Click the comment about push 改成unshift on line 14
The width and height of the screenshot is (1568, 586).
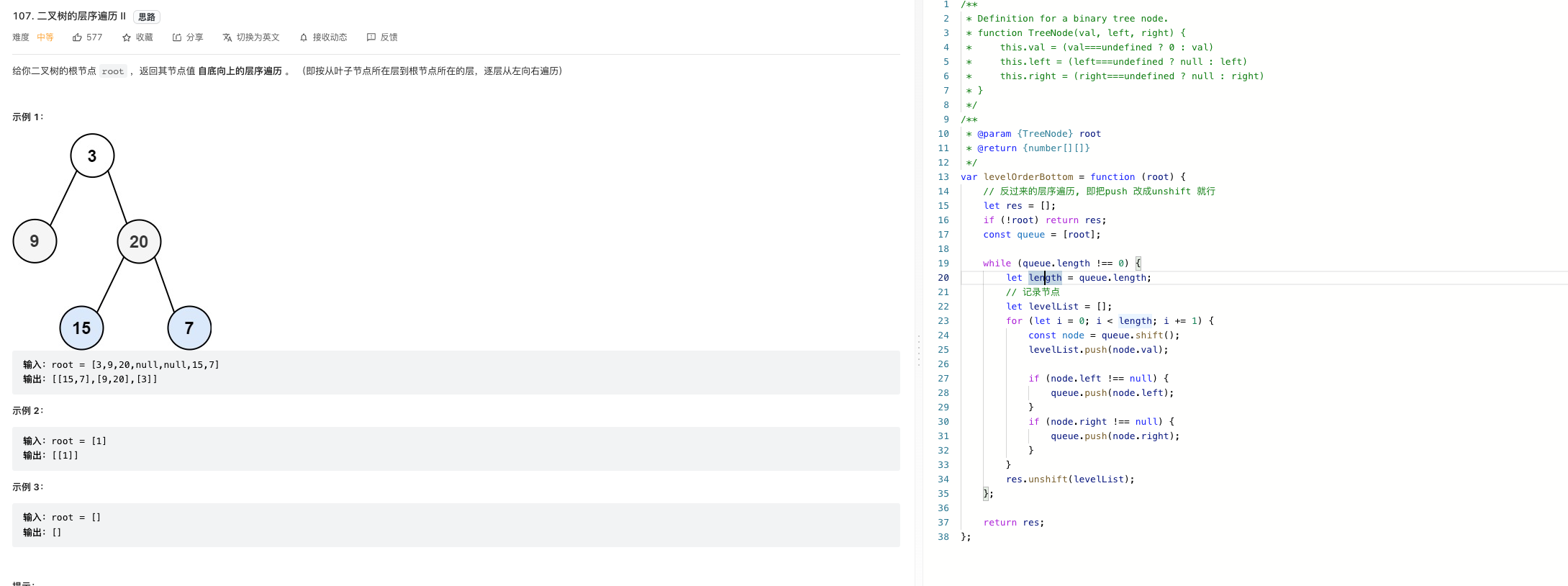(1100, 191)
